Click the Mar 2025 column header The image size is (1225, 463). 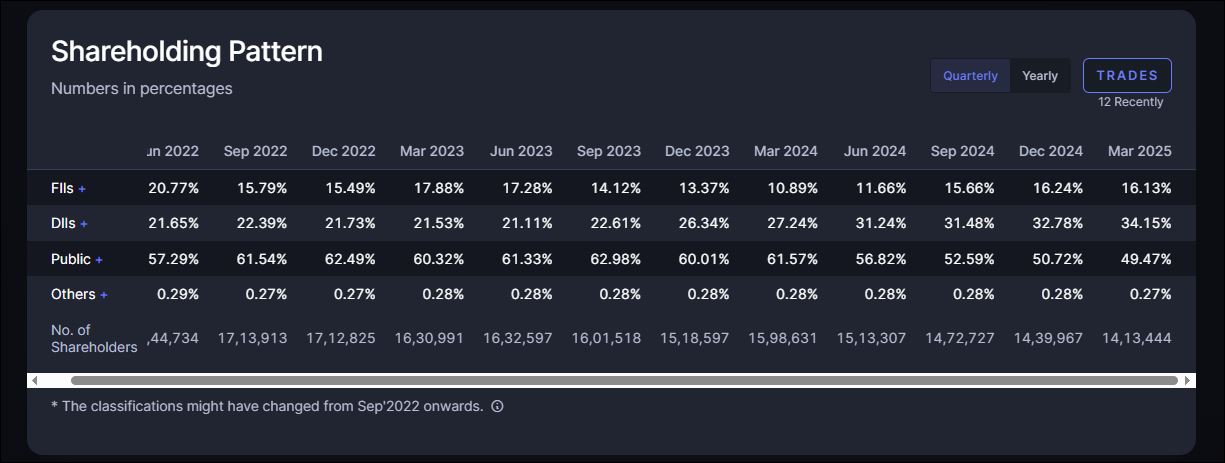click(x=1139, y=151)
